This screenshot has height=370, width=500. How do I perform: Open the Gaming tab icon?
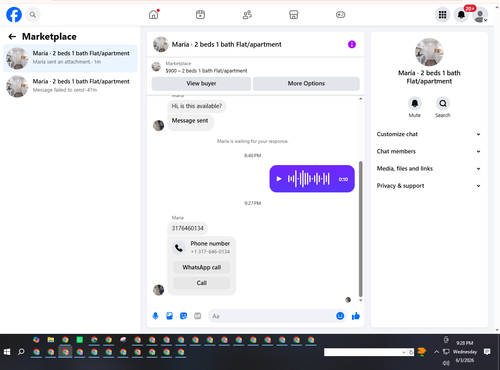pyautogui.click(x=340, y=15)
